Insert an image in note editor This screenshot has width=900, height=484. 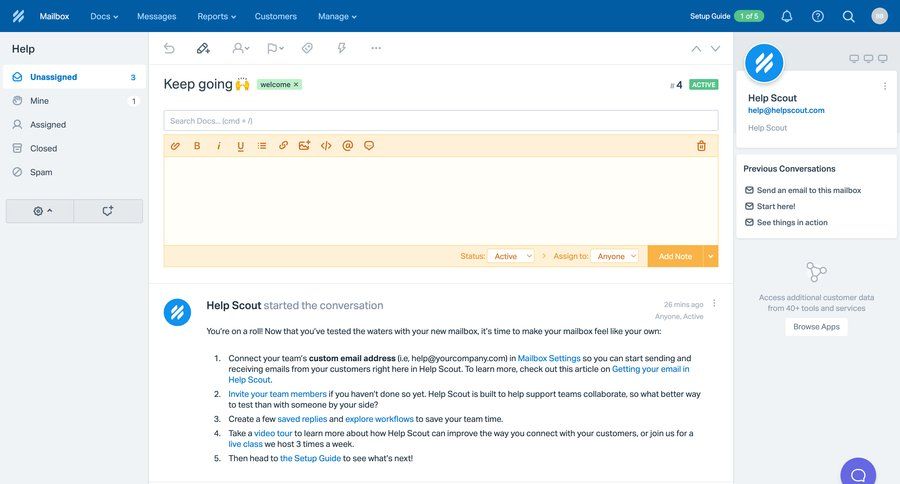(304, 146)
